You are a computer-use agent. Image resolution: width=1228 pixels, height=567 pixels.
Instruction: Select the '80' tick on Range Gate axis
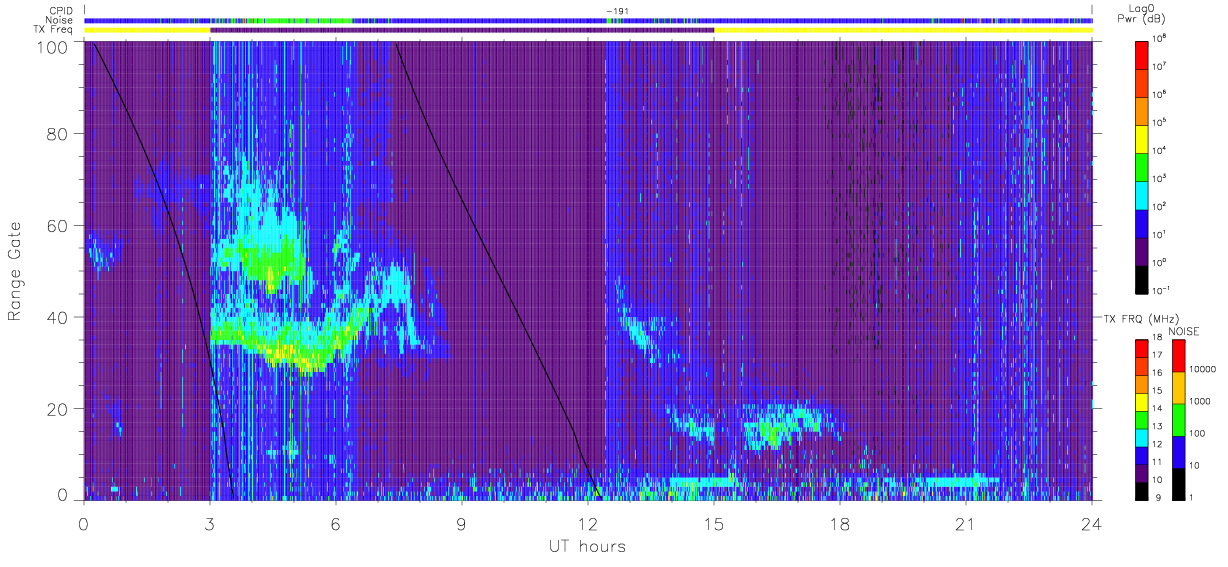click(58, 134)
